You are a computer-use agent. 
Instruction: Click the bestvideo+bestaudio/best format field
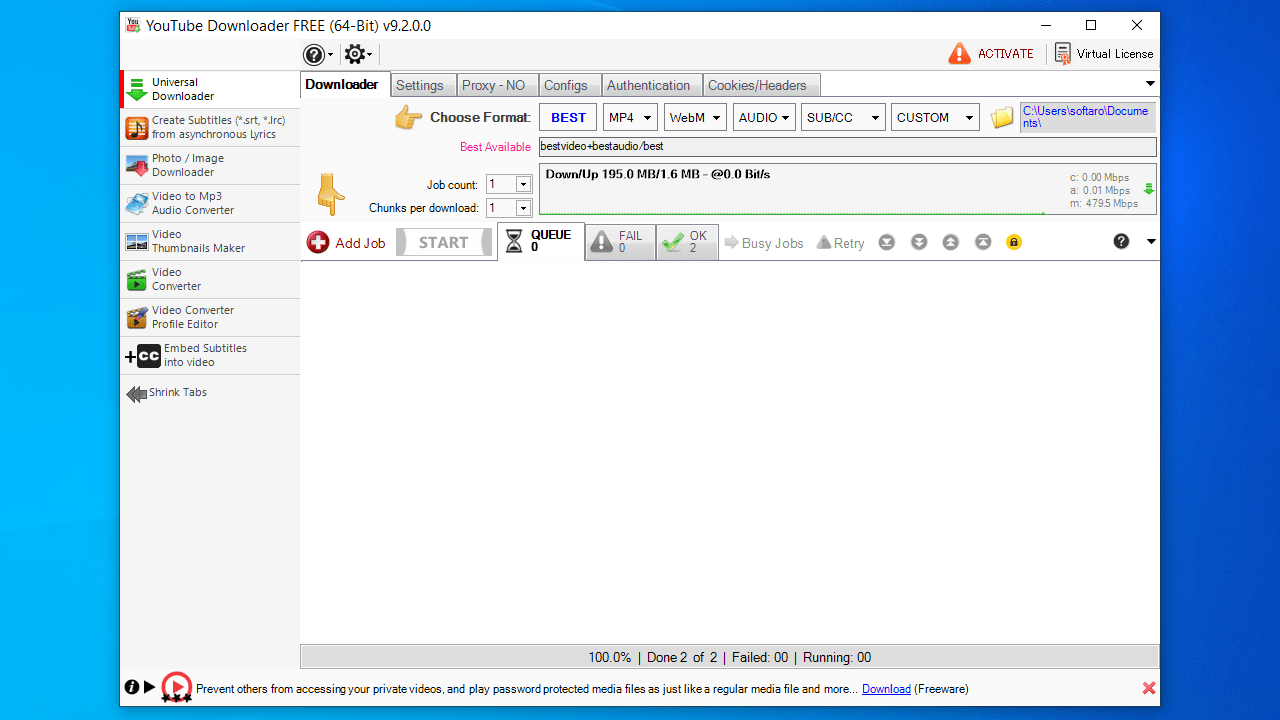click(x=848, y=147)
